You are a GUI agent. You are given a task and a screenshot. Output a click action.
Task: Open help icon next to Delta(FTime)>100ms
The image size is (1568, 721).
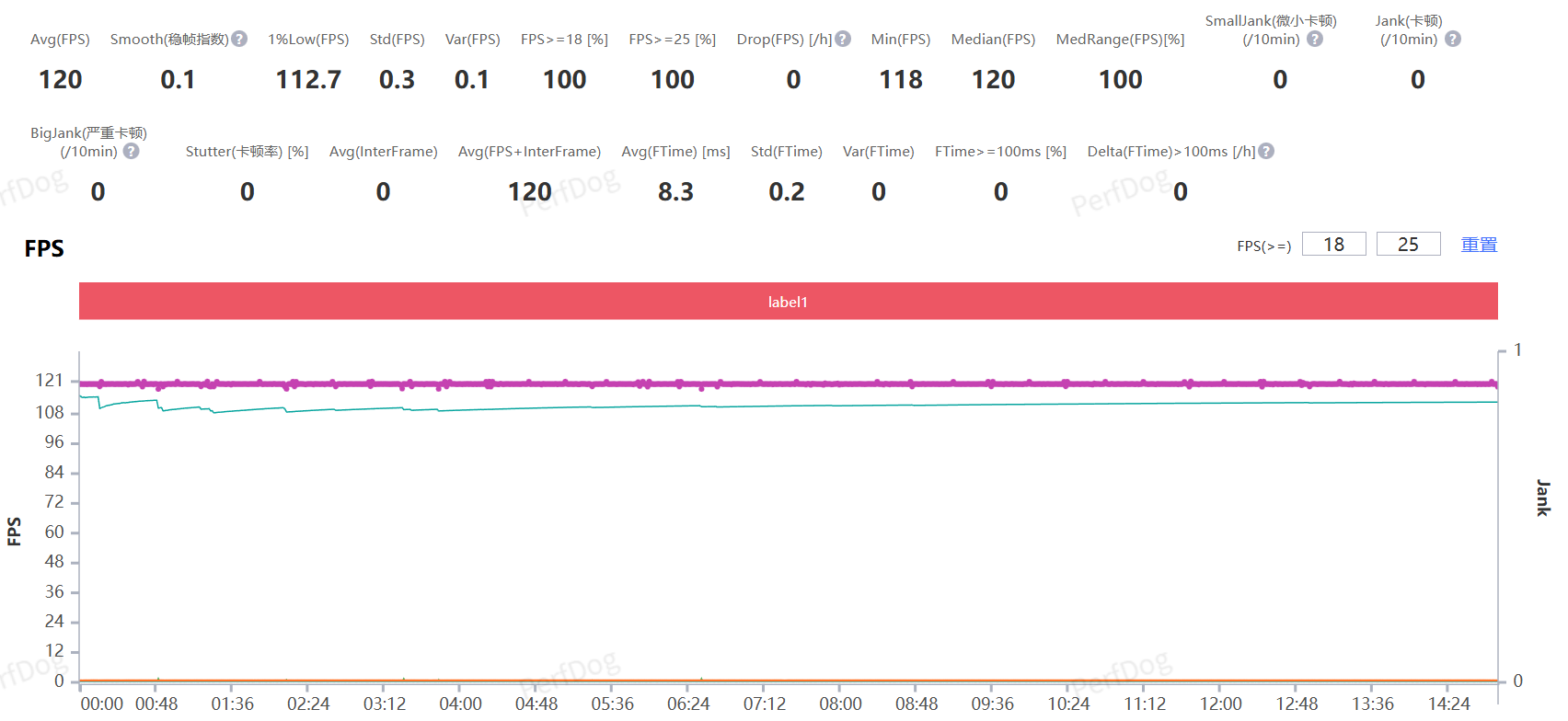[x=1266, y=151]
